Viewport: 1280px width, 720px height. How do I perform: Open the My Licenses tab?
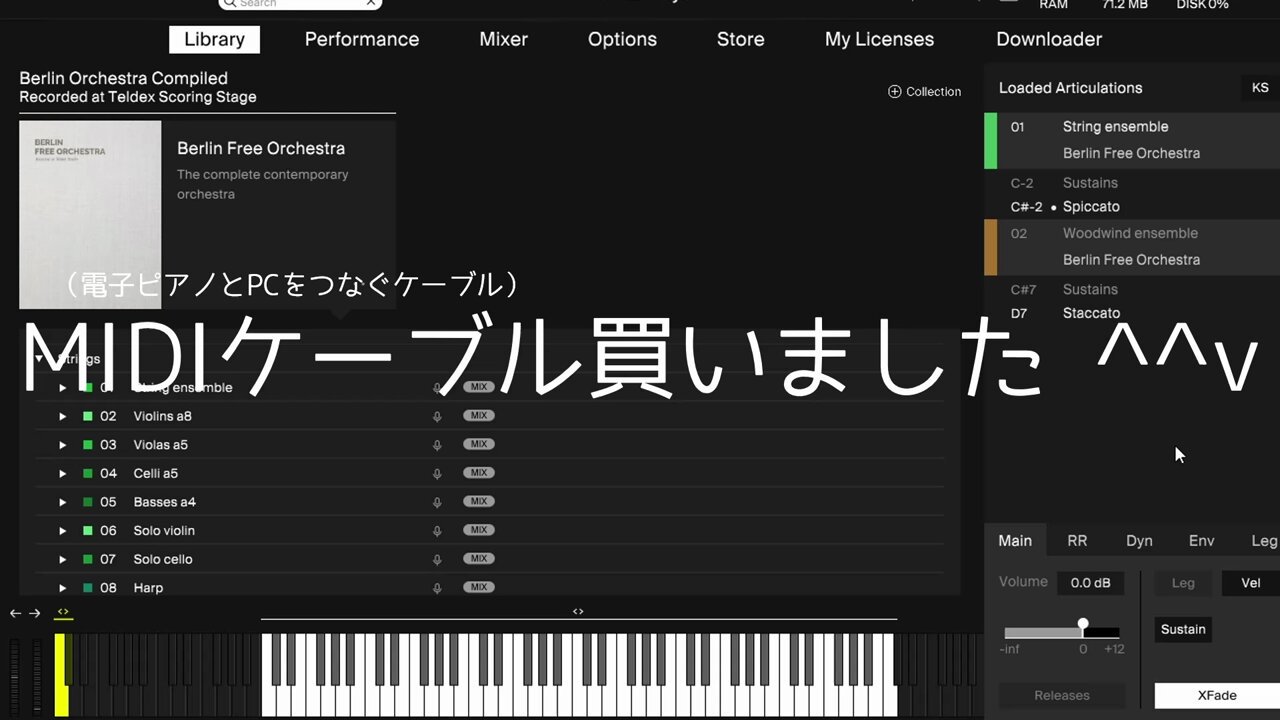(x=879, y=39)
